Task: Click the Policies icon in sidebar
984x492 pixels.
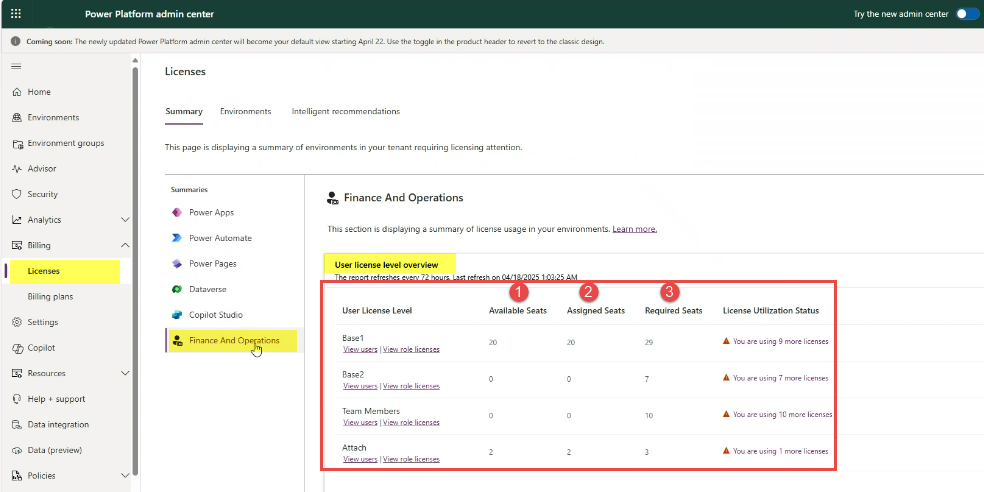Action: click(x=17, y=476)
